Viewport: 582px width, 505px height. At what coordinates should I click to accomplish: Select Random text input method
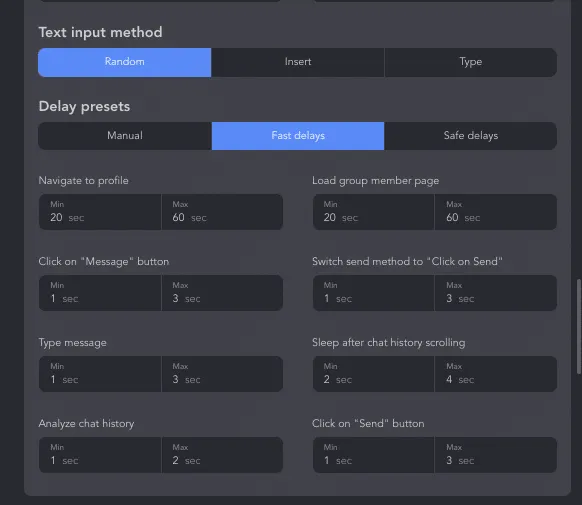[x=124, y=62]
